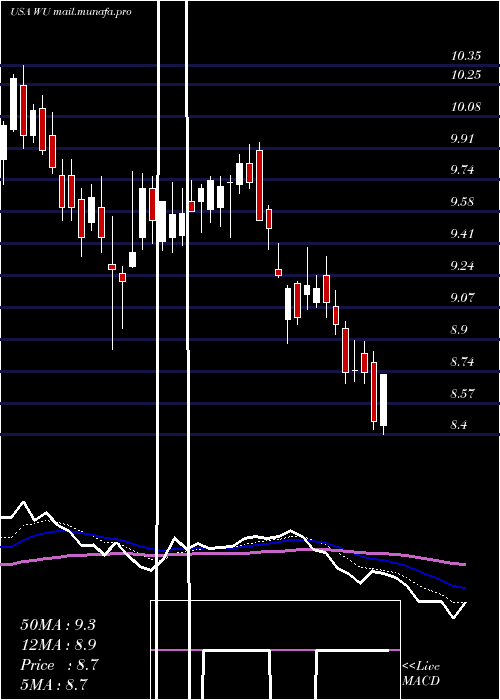
Task: Click the 10.35 price axis label
Action: click(466, 56)
